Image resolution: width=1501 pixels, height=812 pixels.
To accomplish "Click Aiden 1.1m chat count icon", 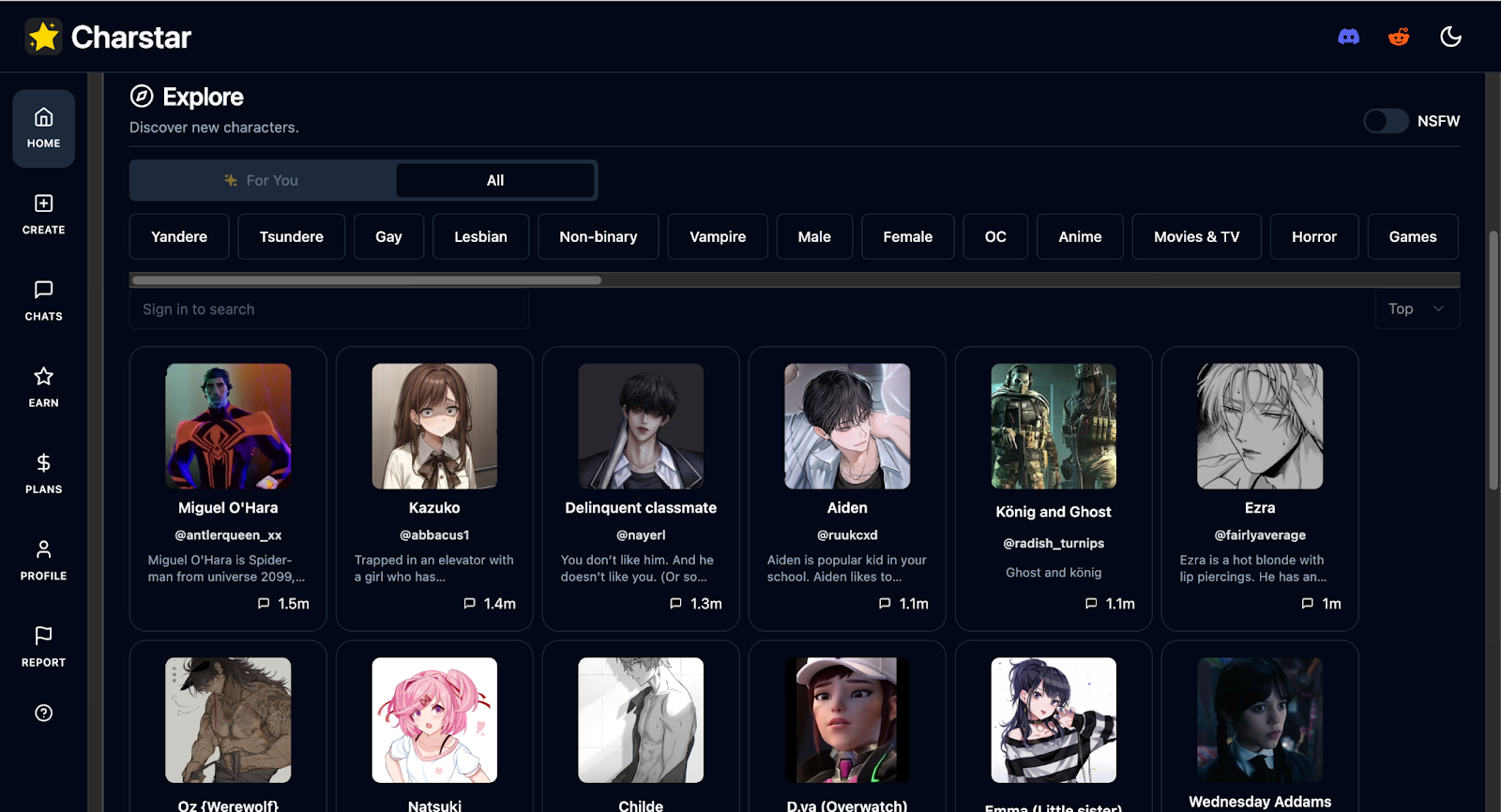I will pos(885,604).
